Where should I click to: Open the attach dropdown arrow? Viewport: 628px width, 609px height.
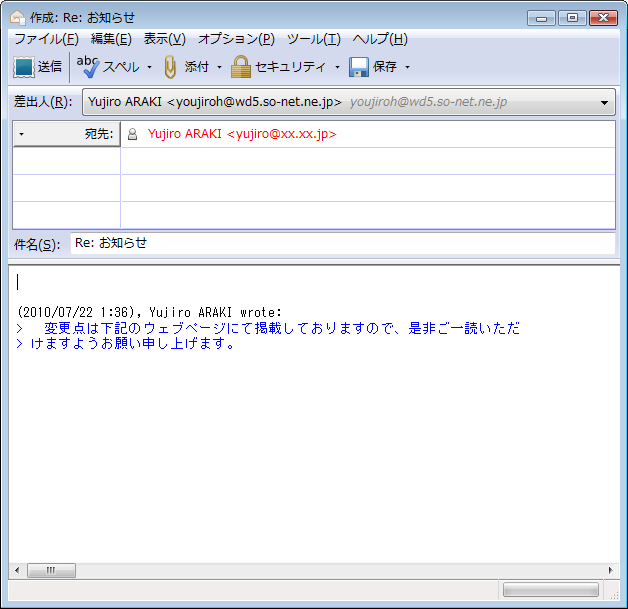click(x=219, y=67)
